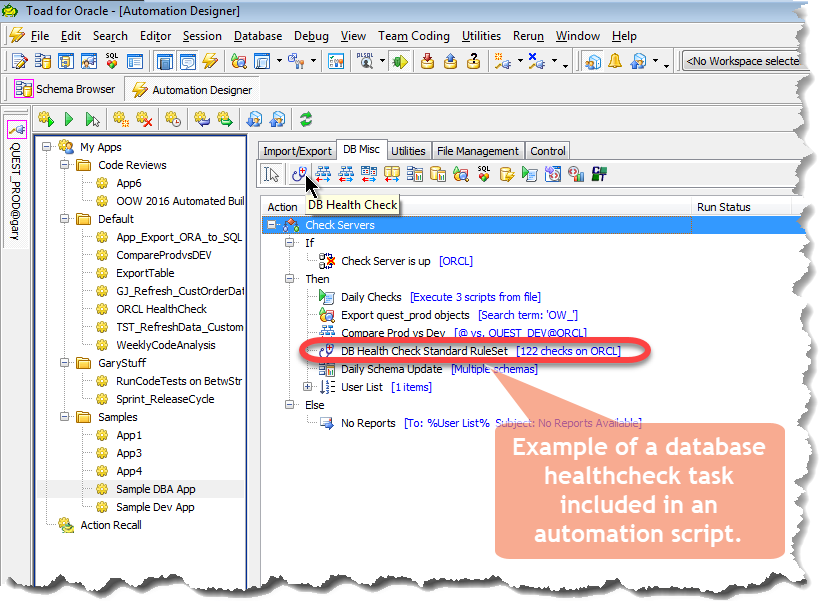820x601 pixels.
Task: Click the SQL Optimizer hearts icon in DB Misc toolbar
Action: tap(484, 174)
